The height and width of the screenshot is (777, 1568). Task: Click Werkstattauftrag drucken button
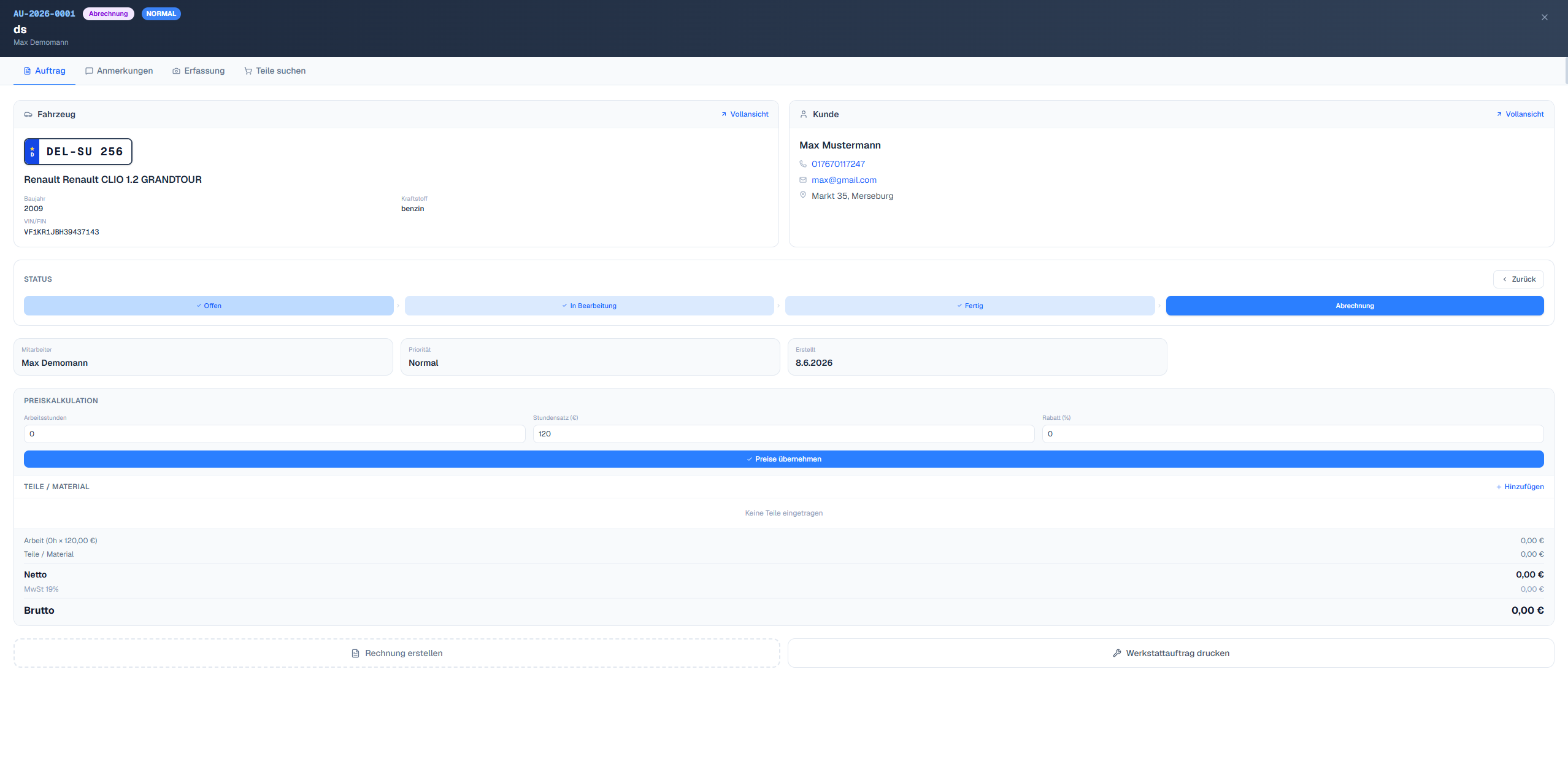point(1170,653)
